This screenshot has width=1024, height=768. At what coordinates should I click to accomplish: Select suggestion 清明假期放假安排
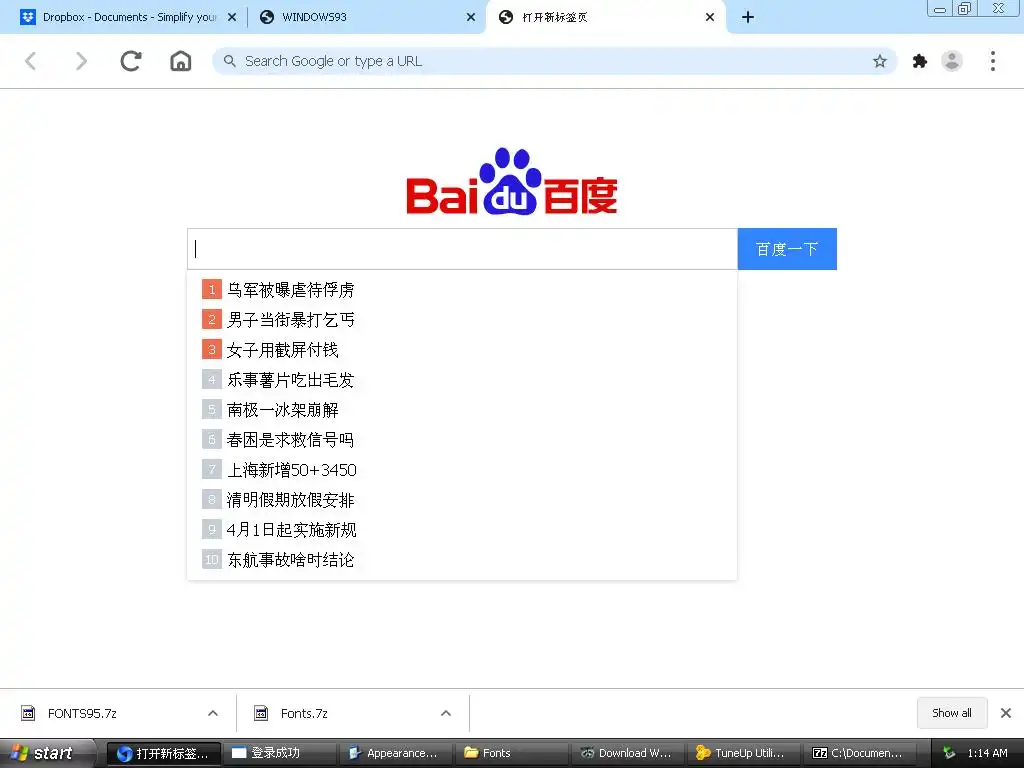point(290,500)
